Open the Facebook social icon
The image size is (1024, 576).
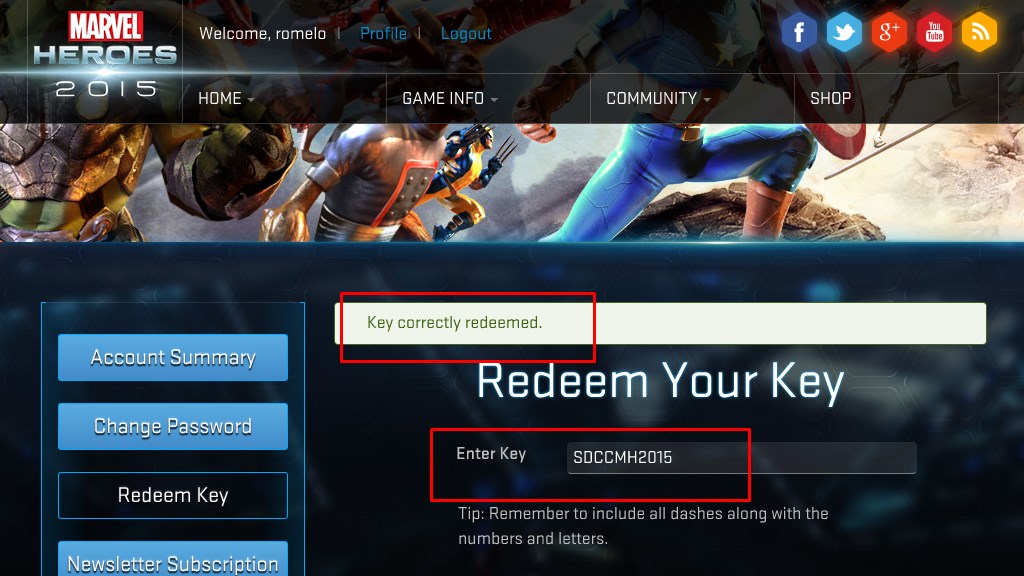pos(799,32)
